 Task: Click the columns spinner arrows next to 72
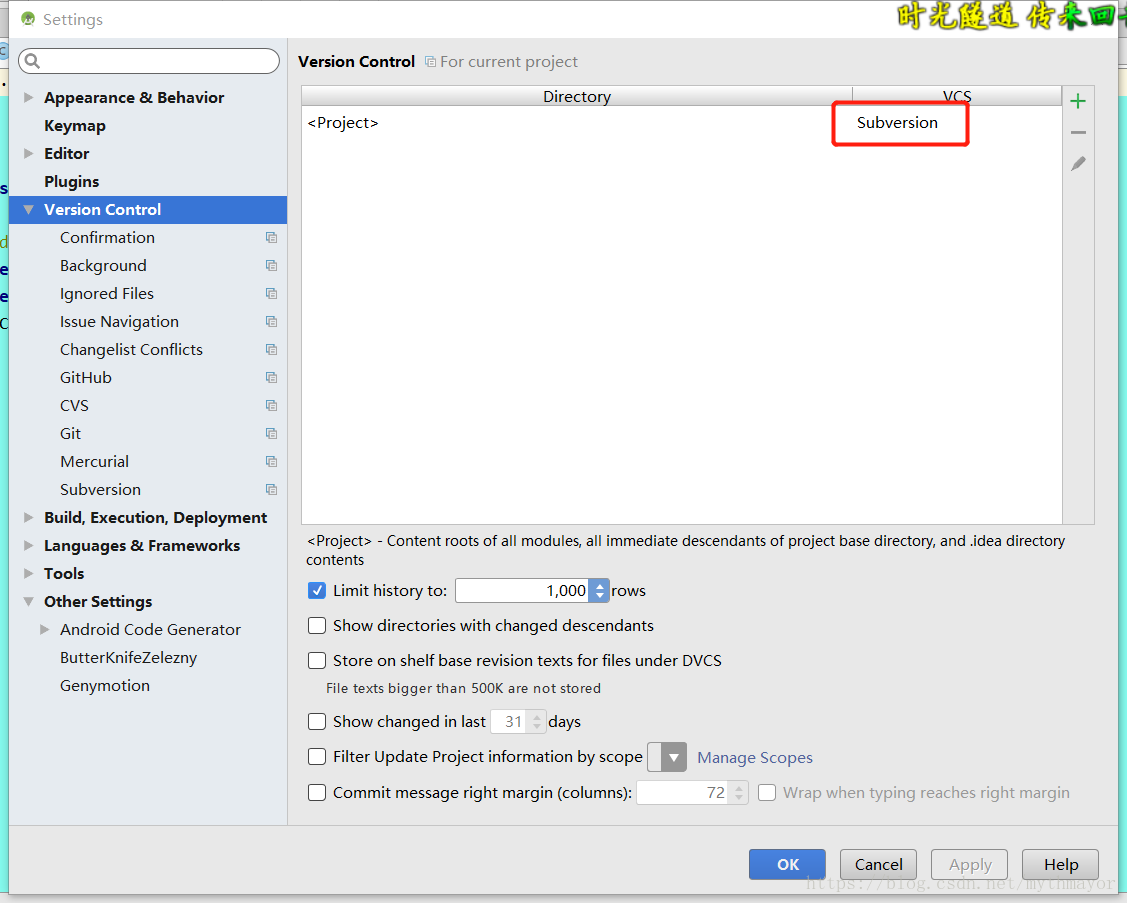pos(738,792)
